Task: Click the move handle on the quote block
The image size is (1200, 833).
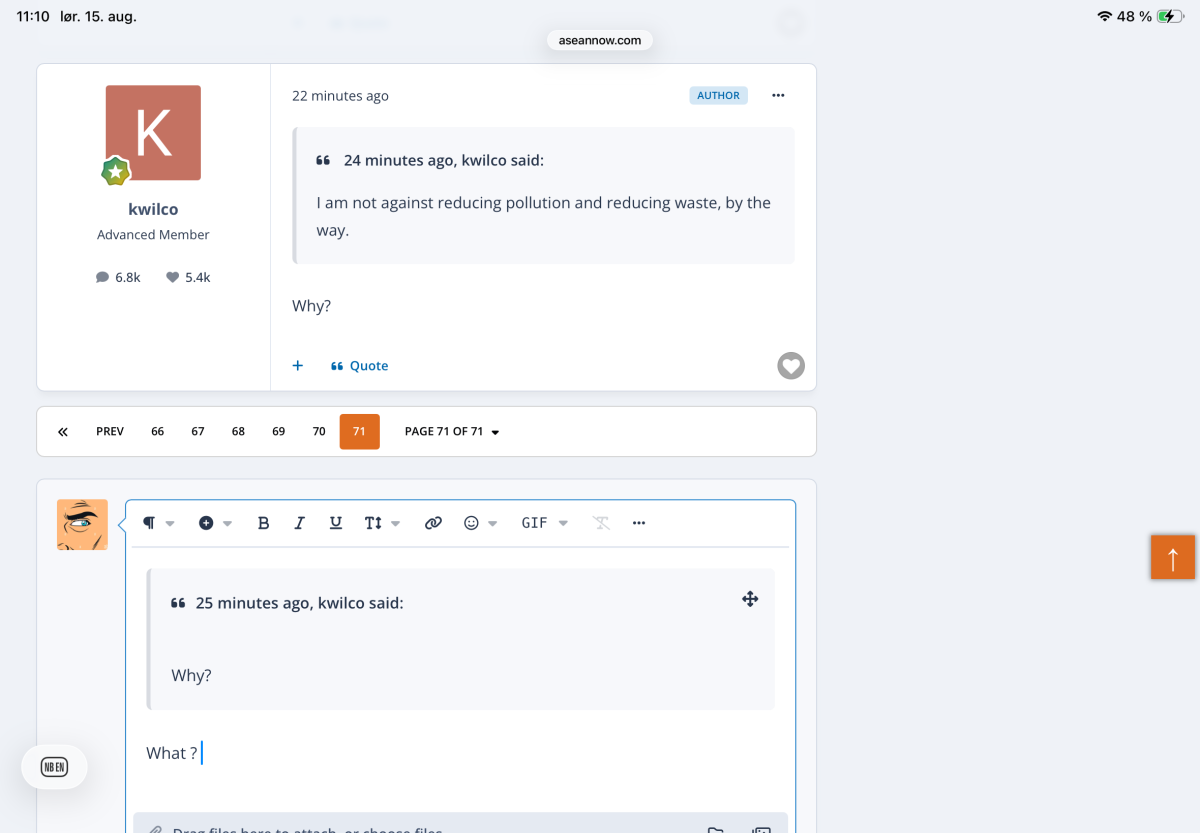Action: [x=750, y=599]
